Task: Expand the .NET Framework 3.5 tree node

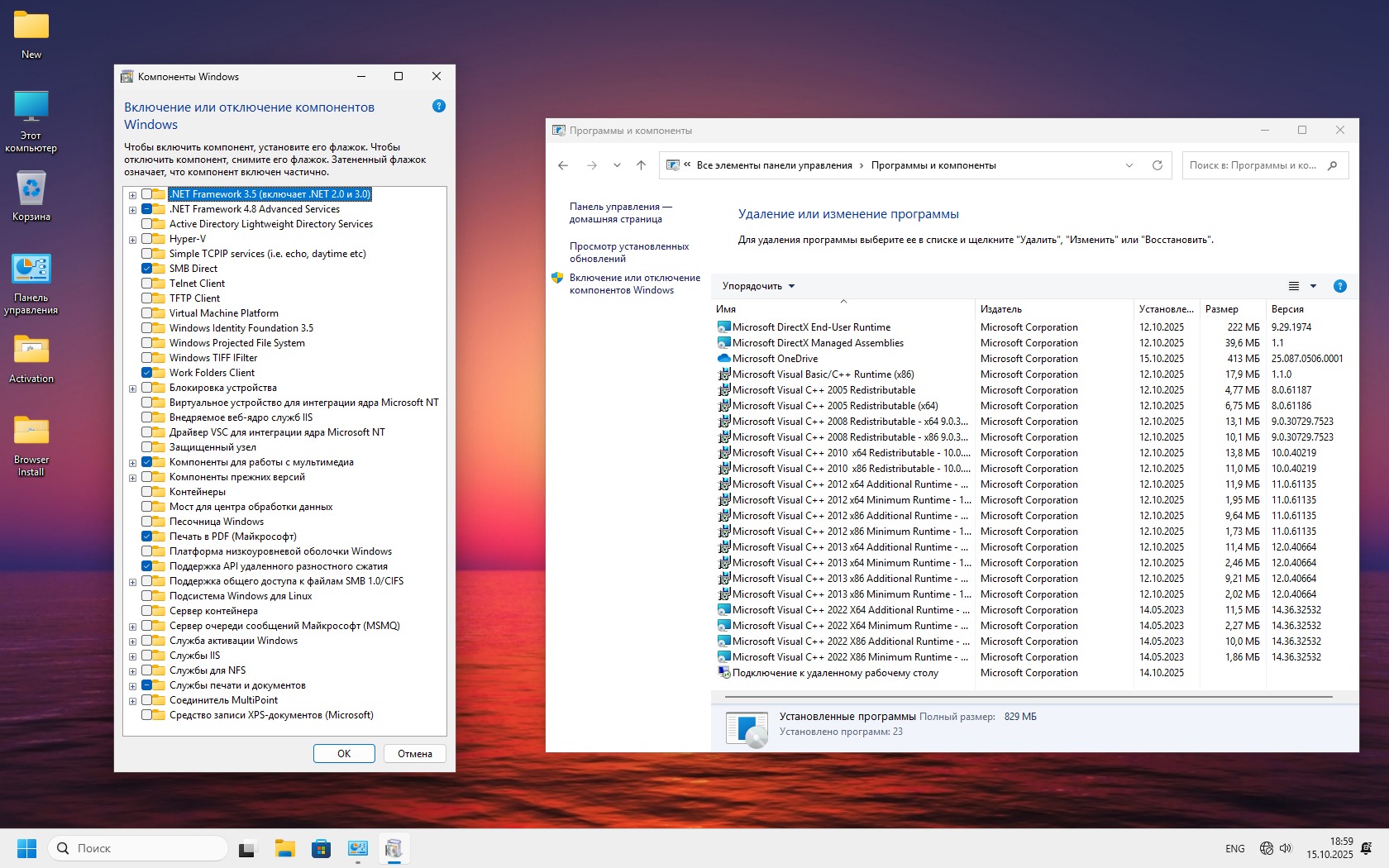Action: (132, 195)
